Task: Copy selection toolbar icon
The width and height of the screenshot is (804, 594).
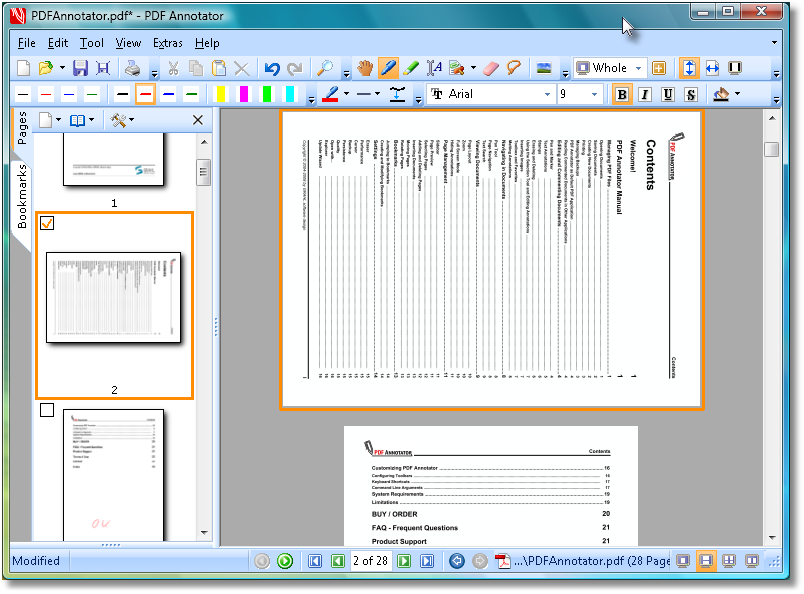Action: point(196,68)
